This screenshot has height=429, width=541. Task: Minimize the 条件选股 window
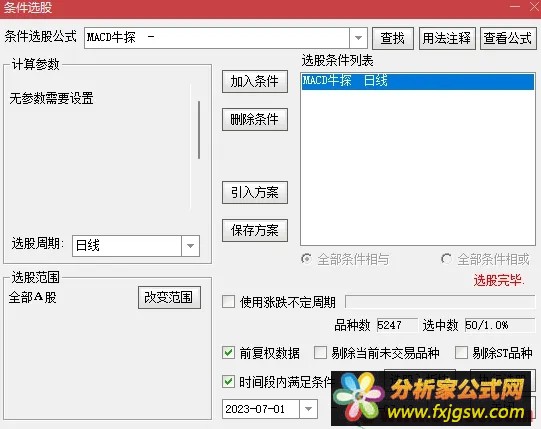515,7
